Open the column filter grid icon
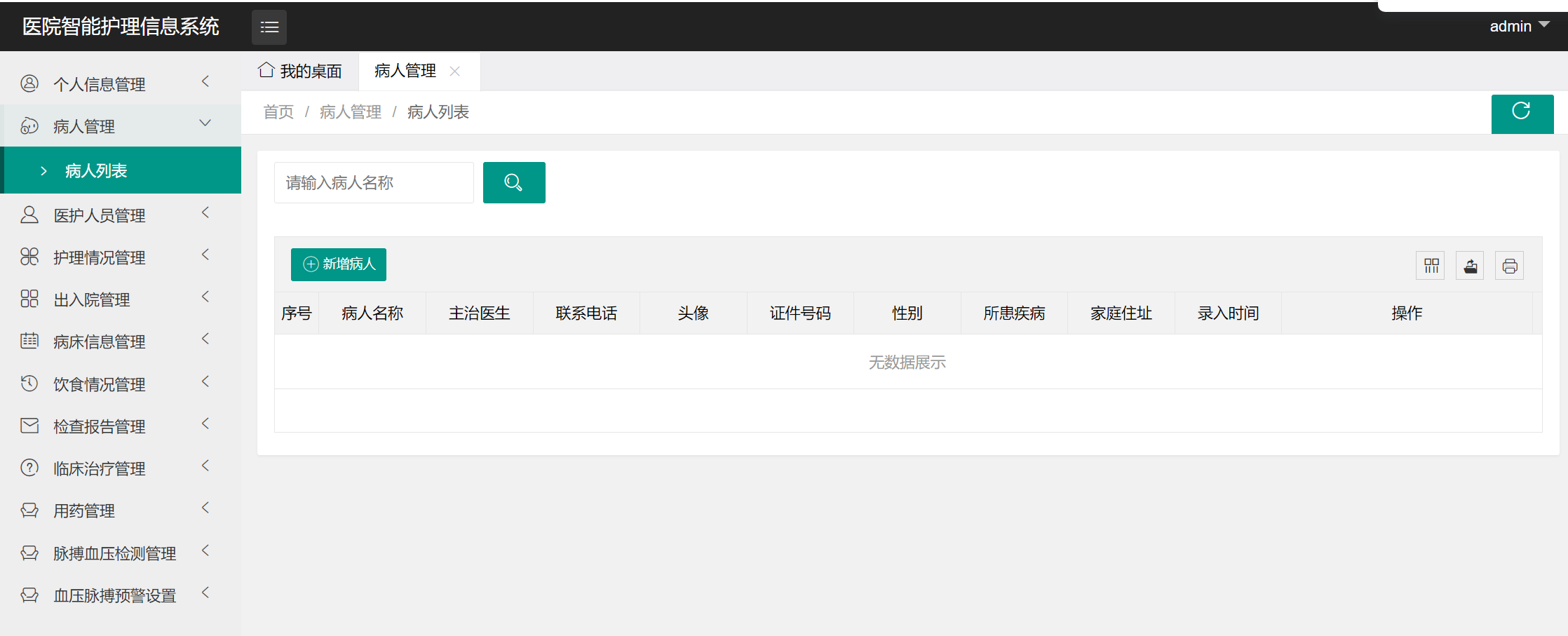This screenshot has width=1568, height=636. coord(1431,266)
